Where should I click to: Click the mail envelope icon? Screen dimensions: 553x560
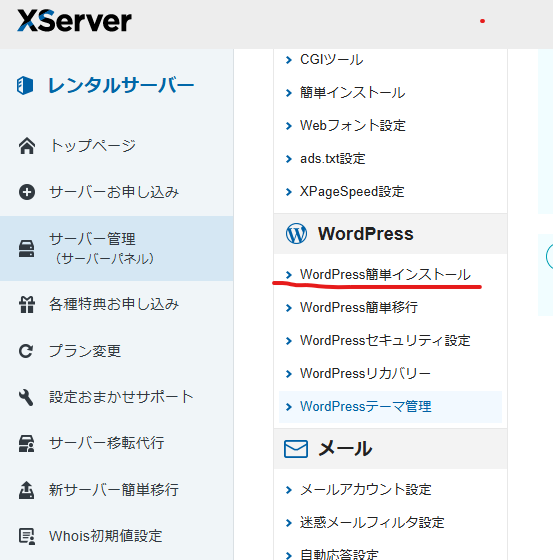[296, 449]
